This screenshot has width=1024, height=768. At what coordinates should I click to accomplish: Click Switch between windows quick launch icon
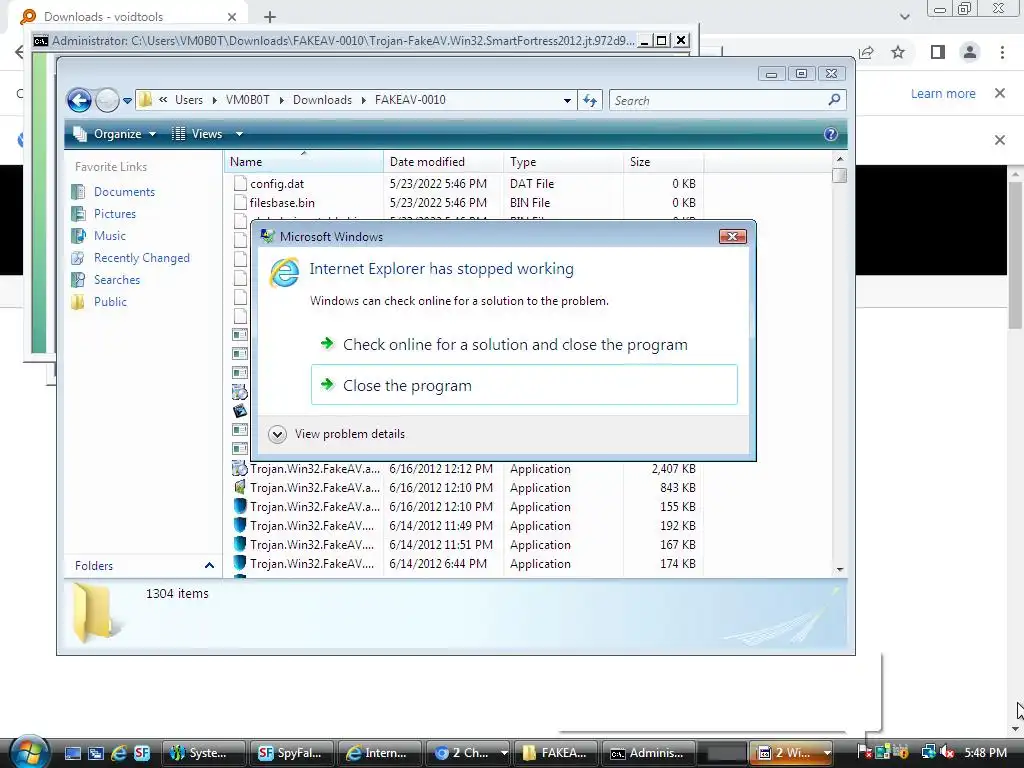click(x=95, y=753)
